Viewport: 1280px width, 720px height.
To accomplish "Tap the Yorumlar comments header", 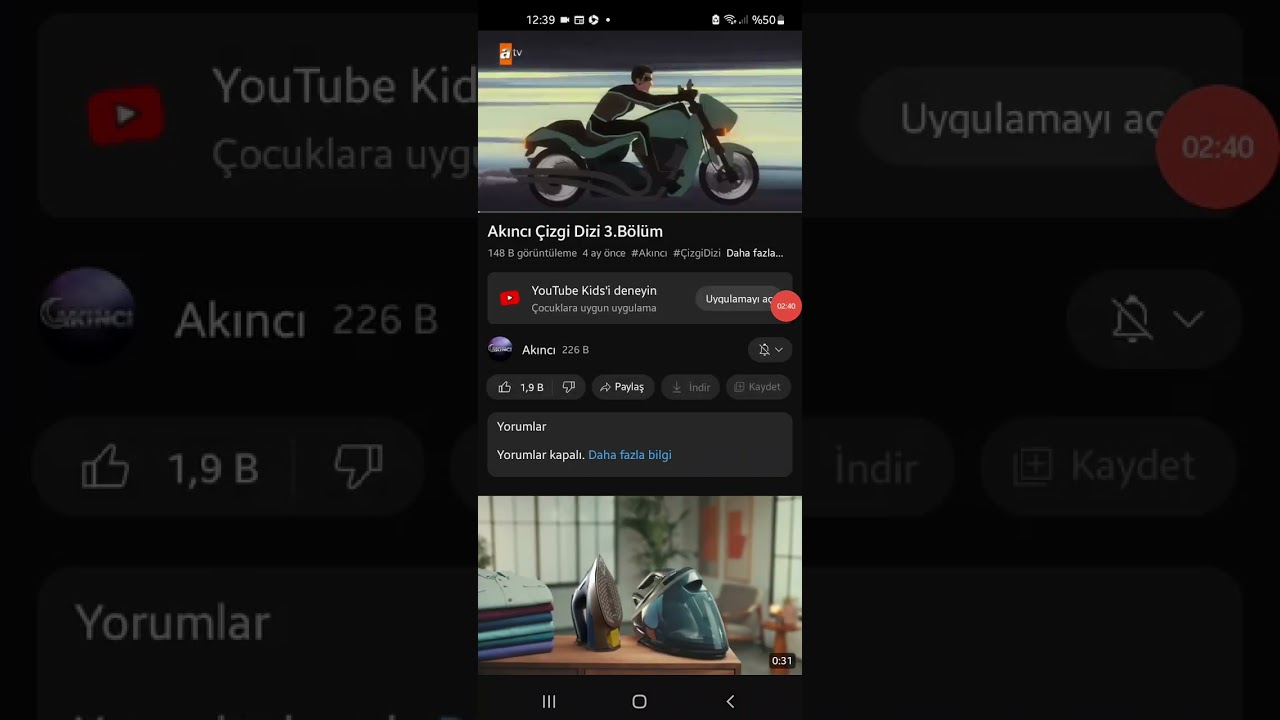I will pyautogui.click(x=522, y=426).
